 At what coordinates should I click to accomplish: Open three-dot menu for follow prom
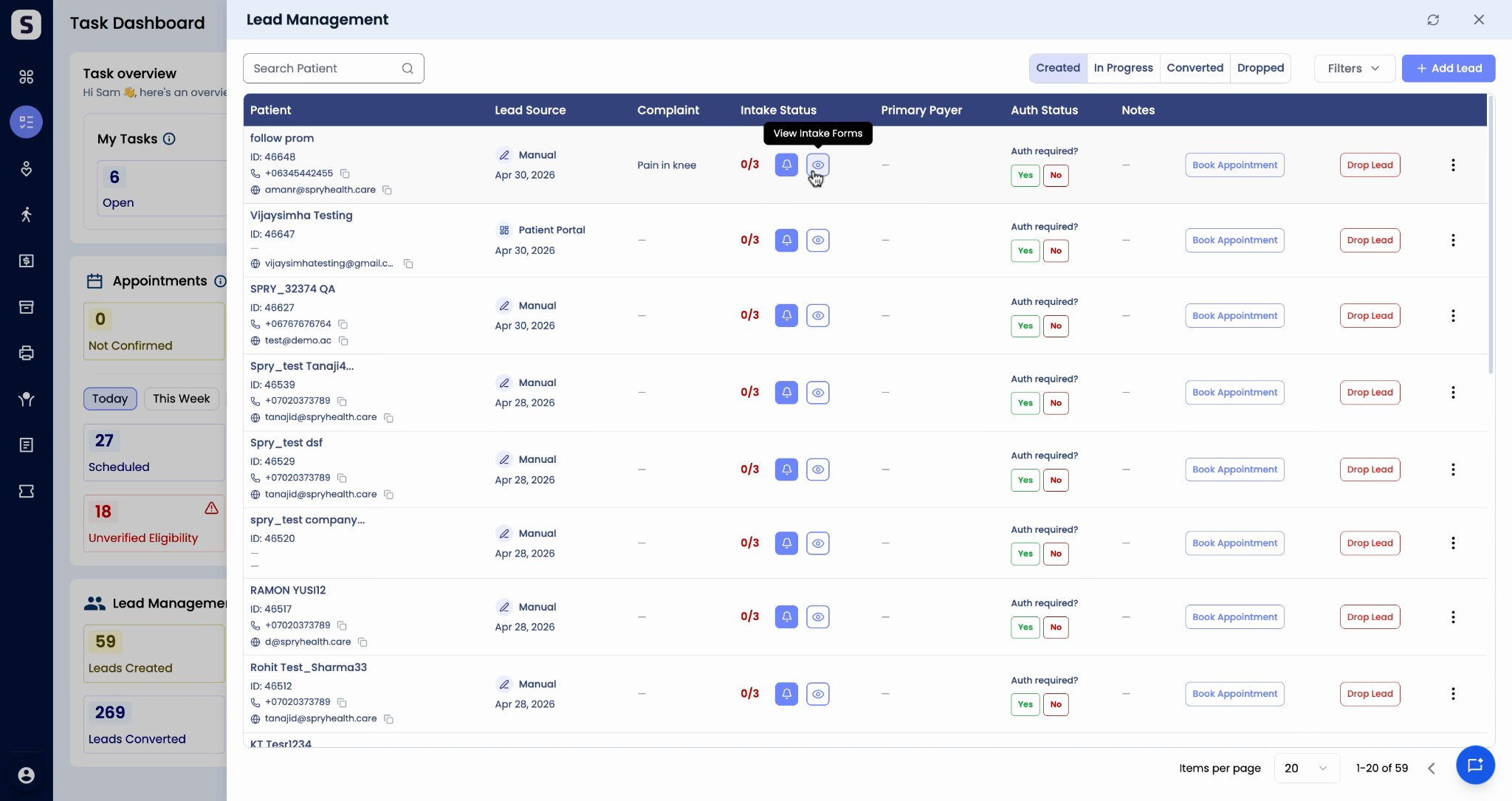point(1453,165)
